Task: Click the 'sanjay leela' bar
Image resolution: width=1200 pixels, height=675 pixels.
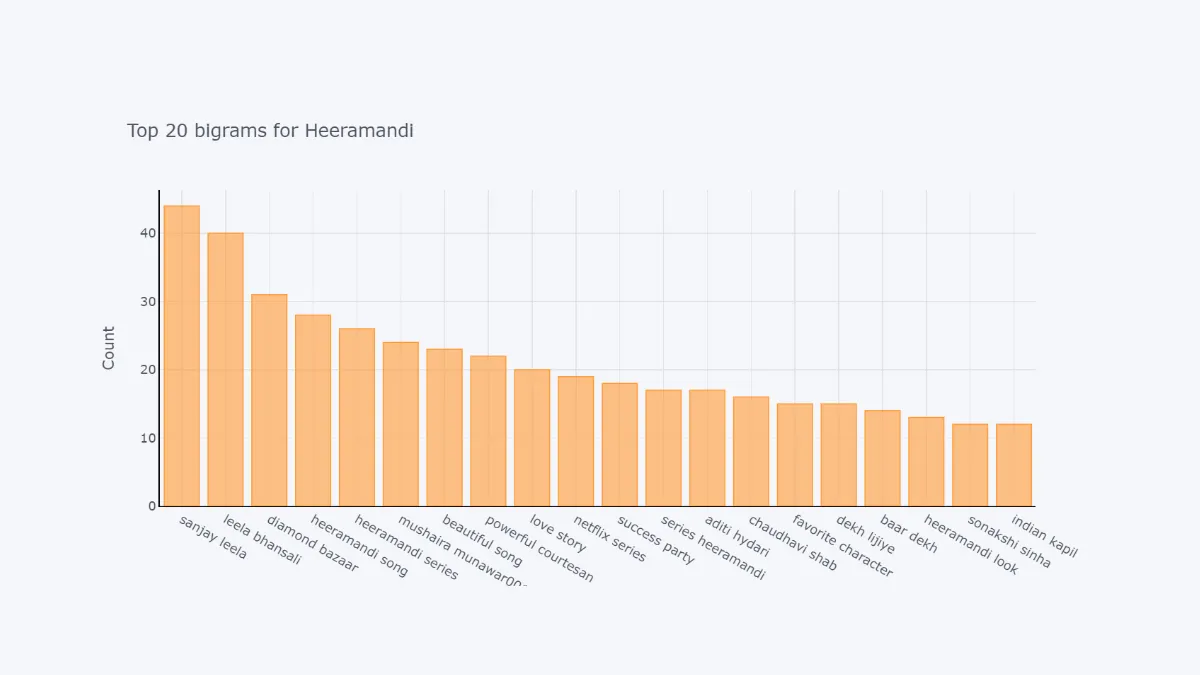Action: pyautogui.click(x=181, y=356)
